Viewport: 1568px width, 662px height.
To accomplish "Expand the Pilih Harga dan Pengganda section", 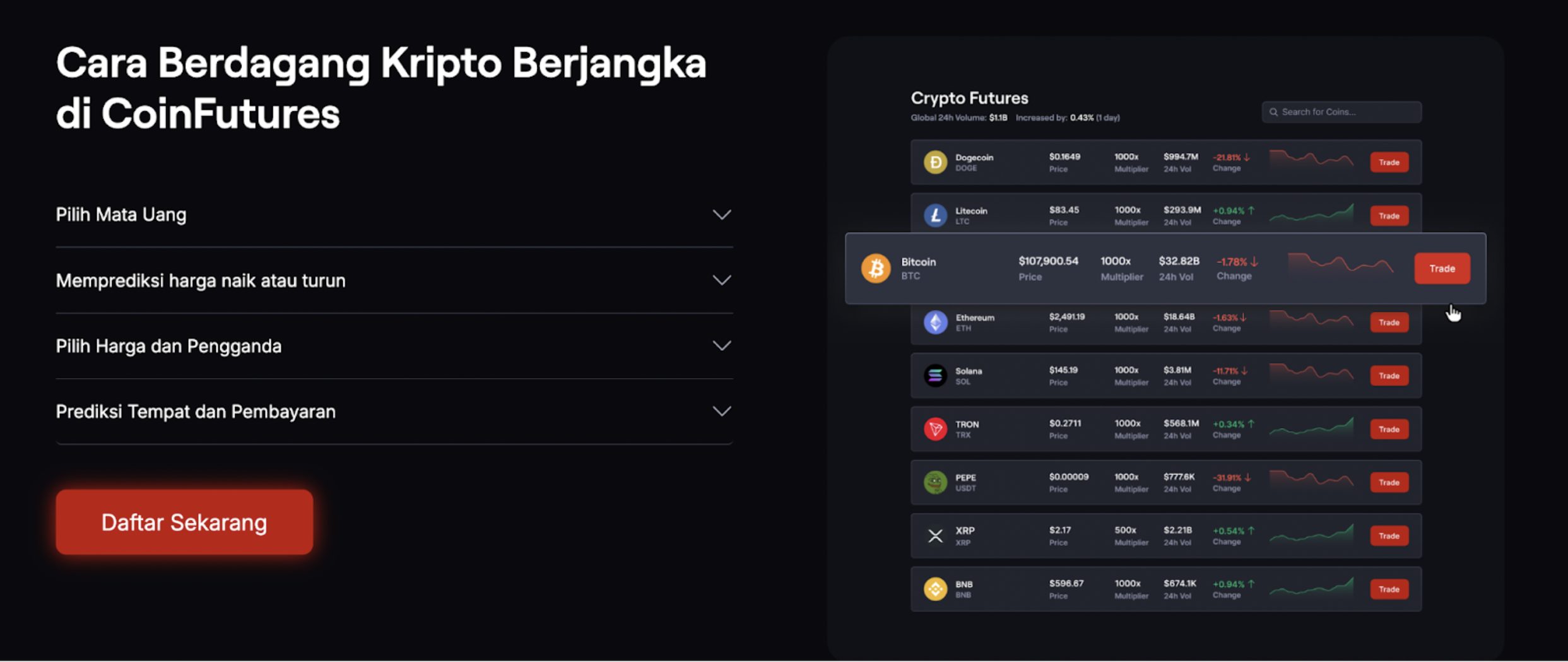I will (721, 346).
